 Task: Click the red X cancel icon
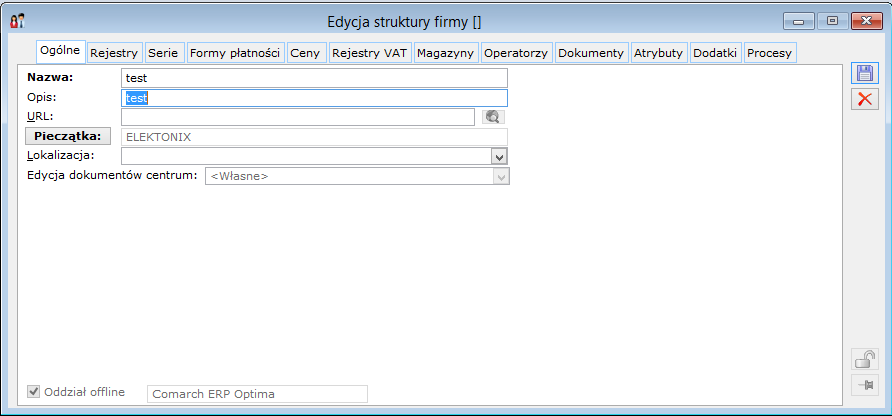(x=864, y=99)
